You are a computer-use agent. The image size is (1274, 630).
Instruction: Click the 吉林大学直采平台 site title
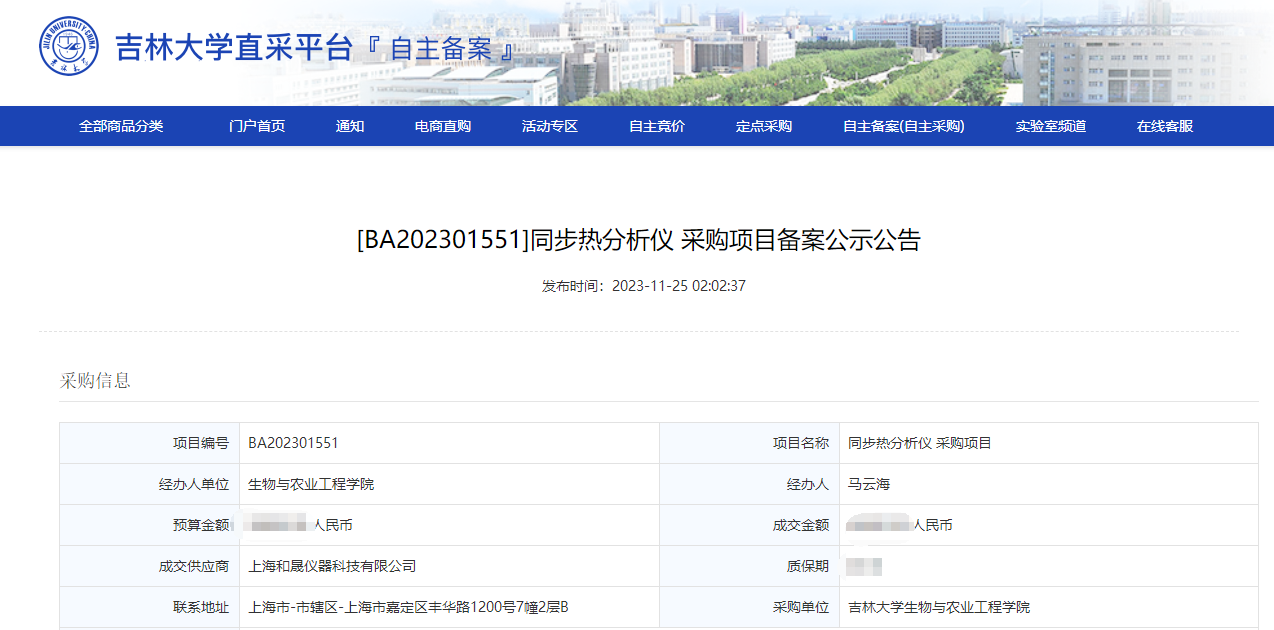(x=234, y=48)
